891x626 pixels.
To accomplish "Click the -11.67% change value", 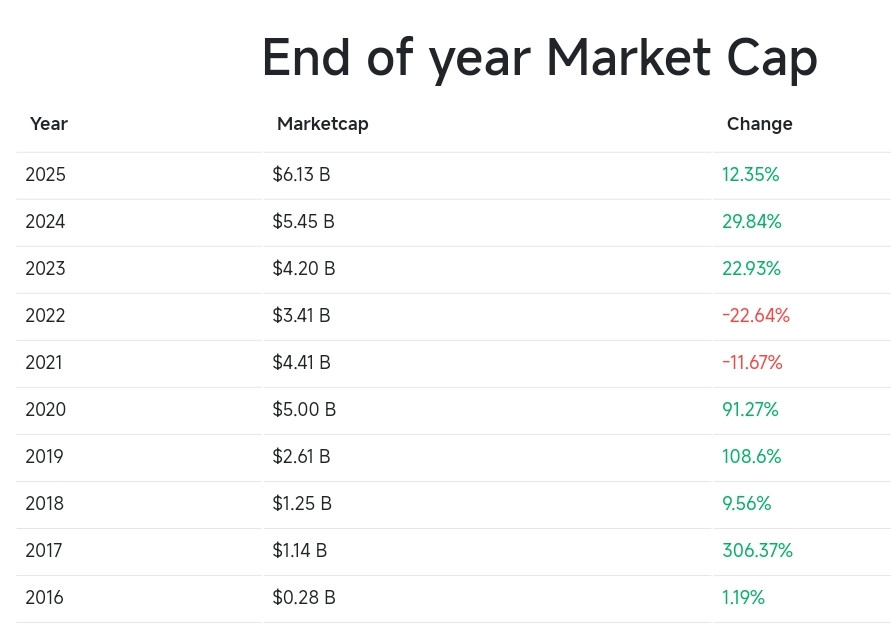I will tap(752, 363).
